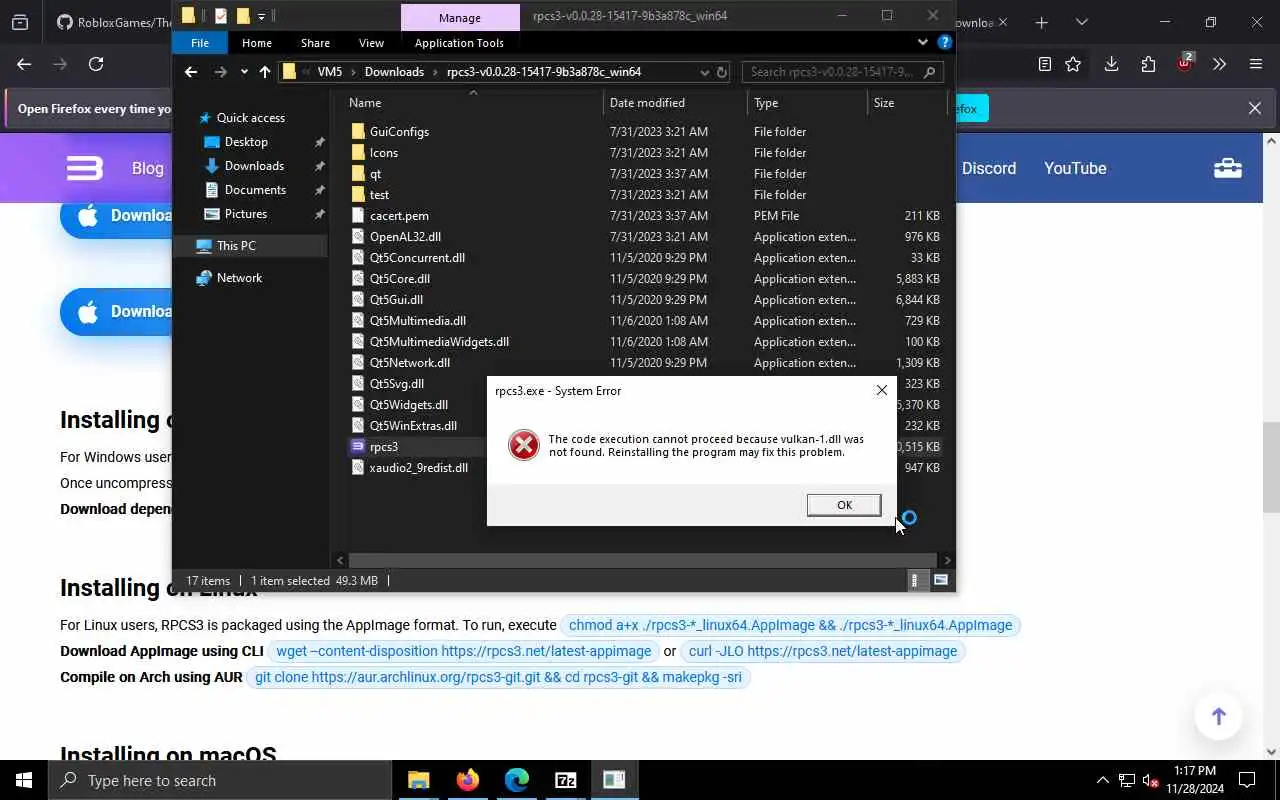The image size is (1280, 800).
Task: Switch Explorer to large icons view
Action: pyautogui.click(x=941, y=580)
